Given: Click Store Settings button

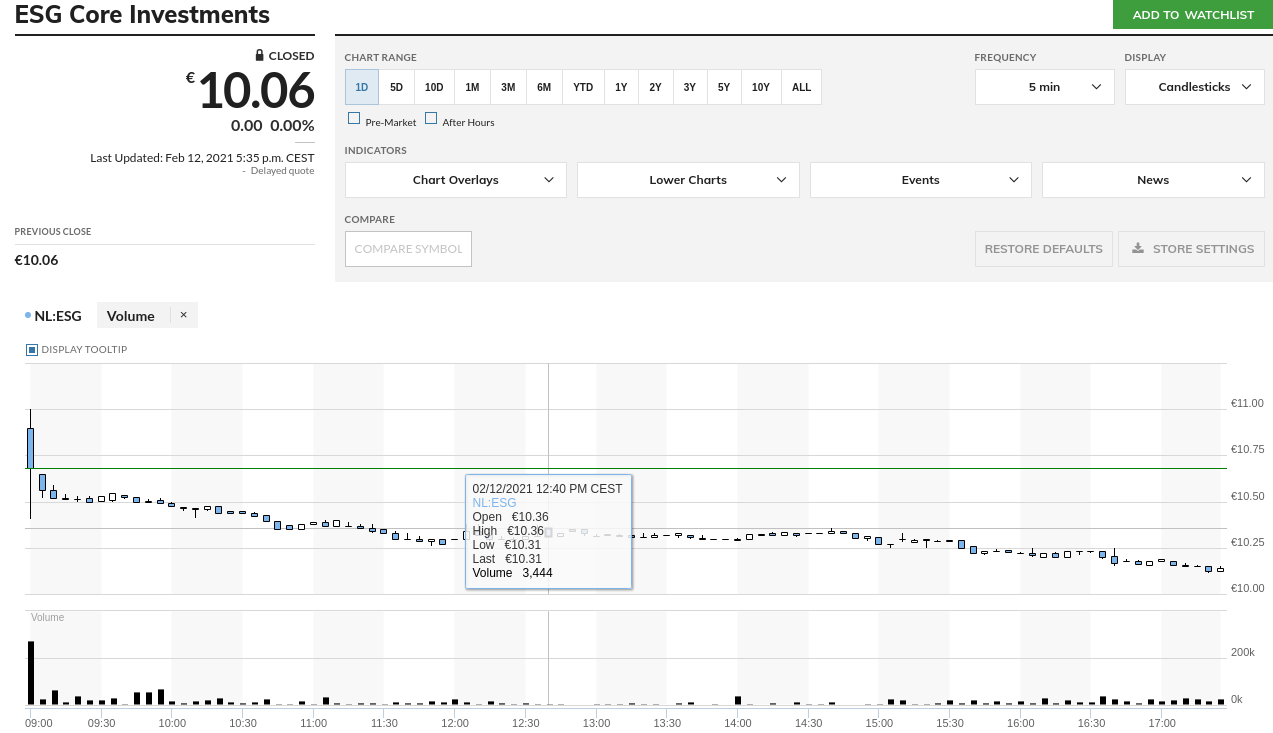Looking at the screenshot, I should point(1192,249).
